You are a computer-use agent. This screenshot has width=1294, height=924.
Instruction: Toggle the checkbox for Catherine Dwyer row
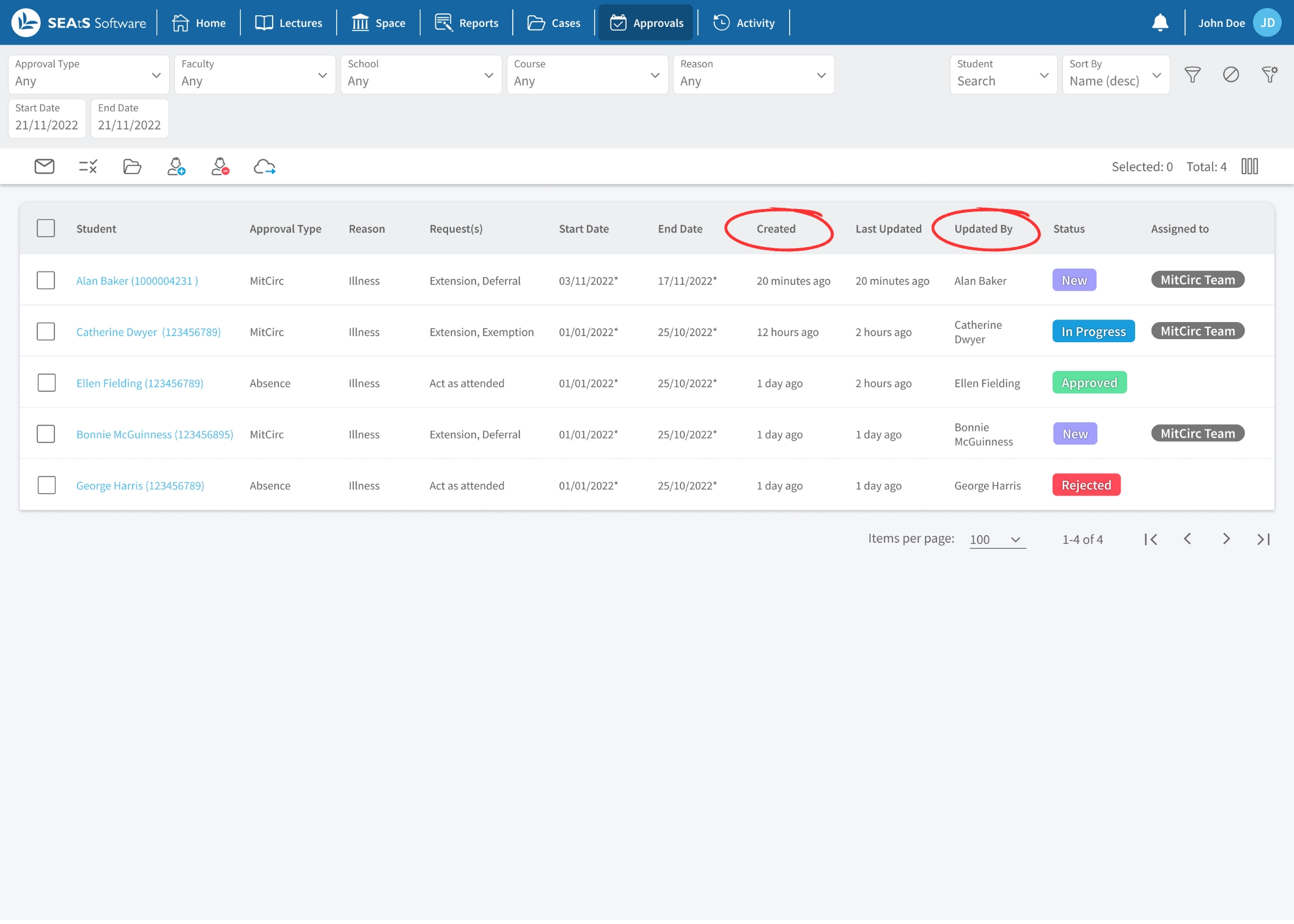pos(46,331)
